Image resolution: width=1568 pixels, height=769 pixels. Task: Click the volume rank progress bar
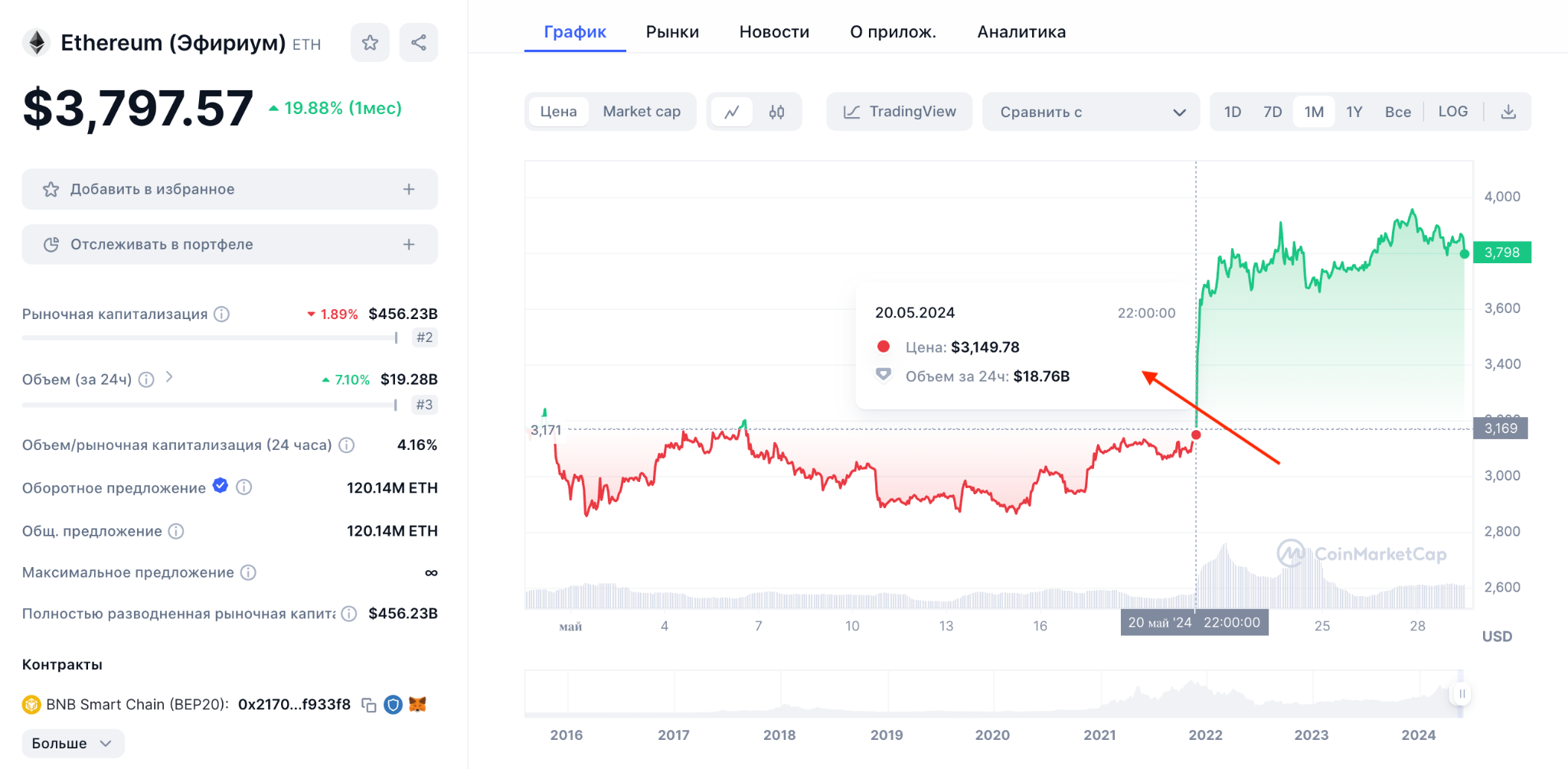pyautogui.click(x=211, y=405)
